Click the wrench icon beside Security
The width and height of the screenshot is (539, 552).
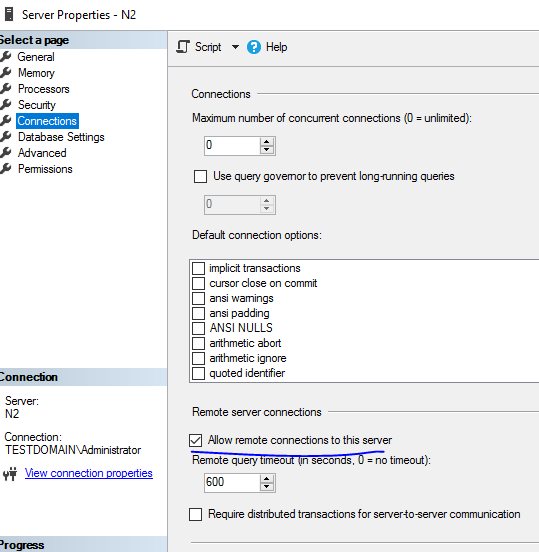click(6, 105)
